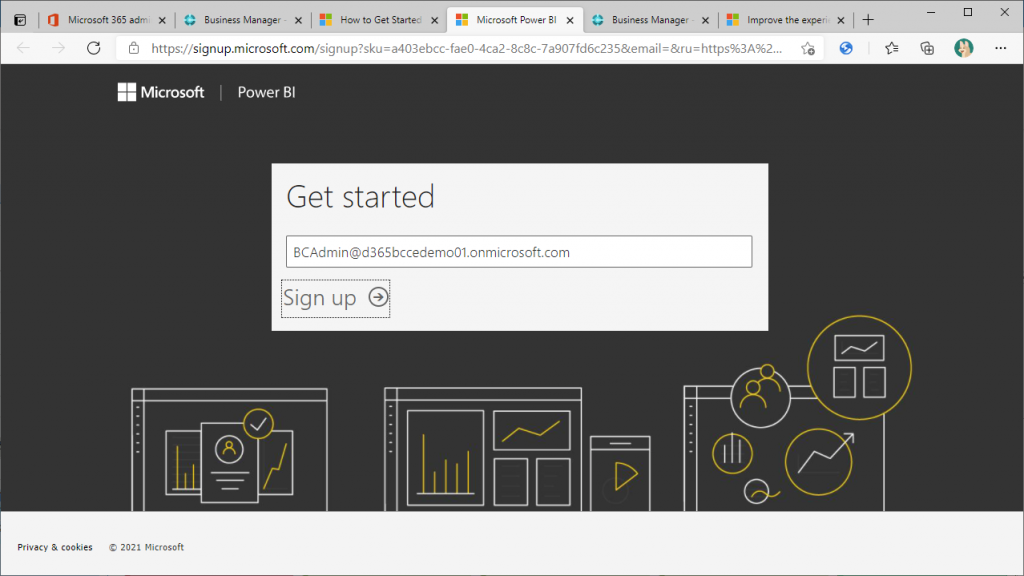View site information lock icon
Viewport: 1024px width, 576px height.
[134, 48]
